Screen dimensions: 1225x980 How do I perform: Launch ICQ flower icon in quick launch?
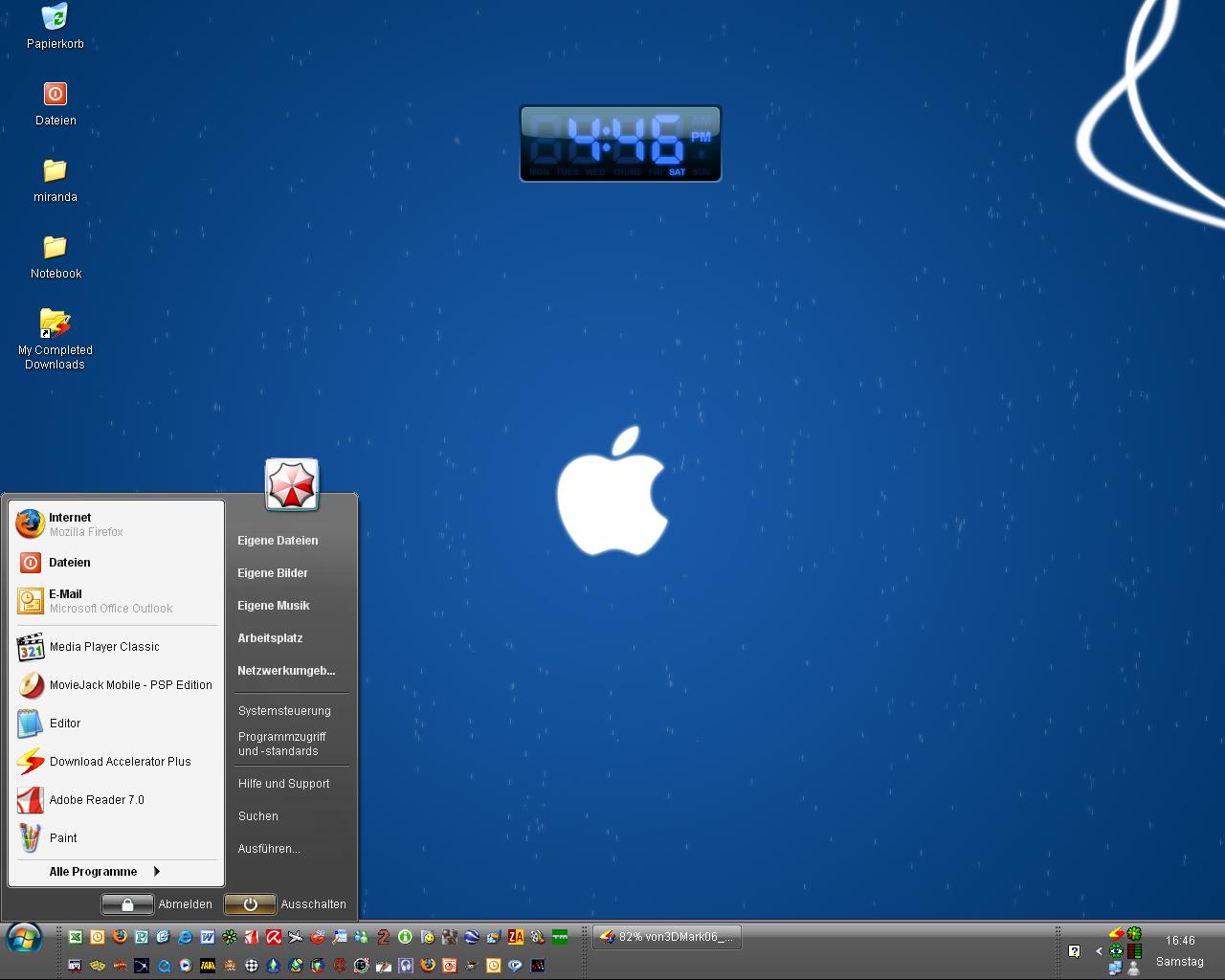(230, 937)
